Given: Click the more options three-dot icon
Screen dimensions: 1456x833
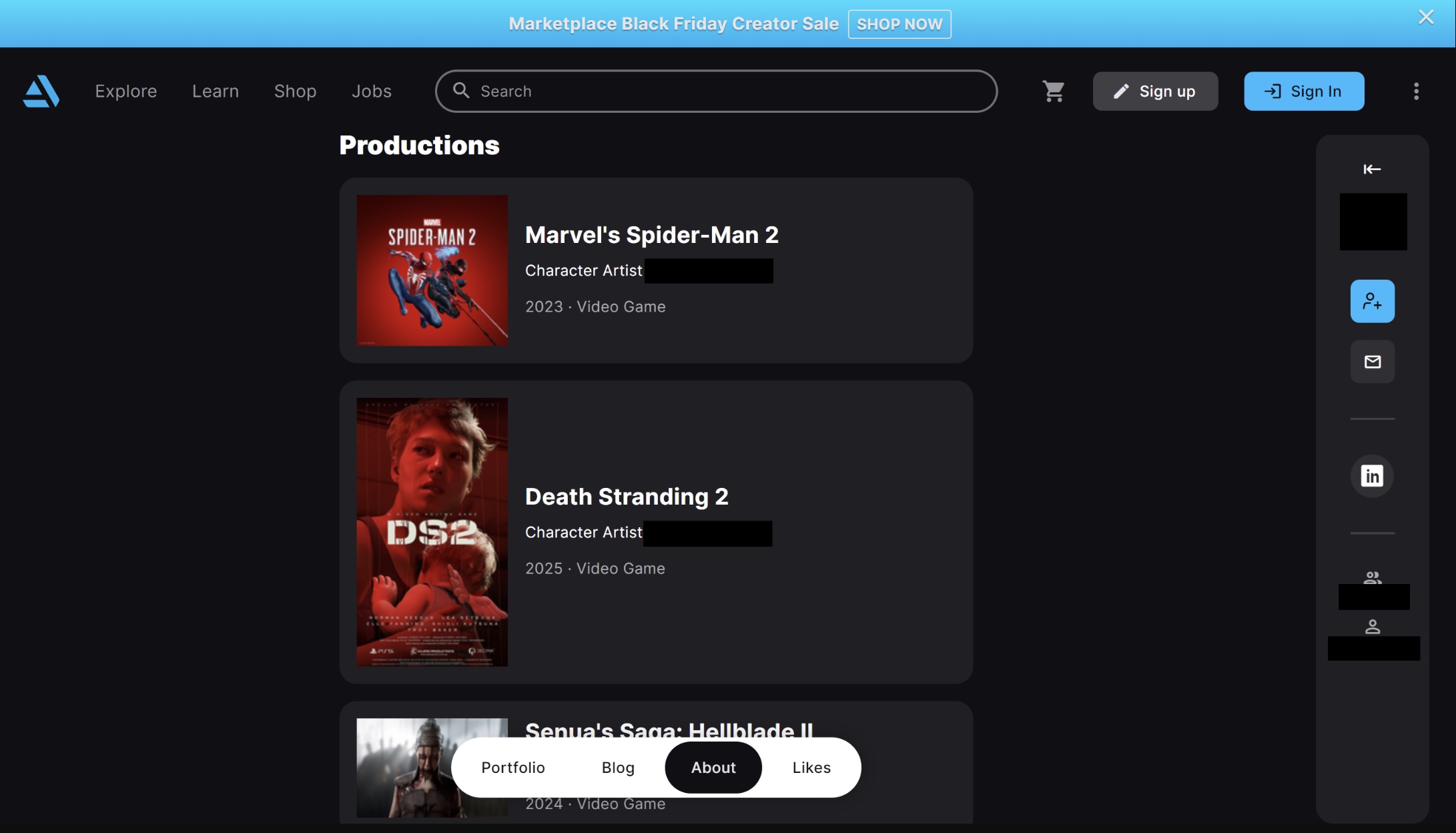Looking at the screenshot, I should point(1417,91).
